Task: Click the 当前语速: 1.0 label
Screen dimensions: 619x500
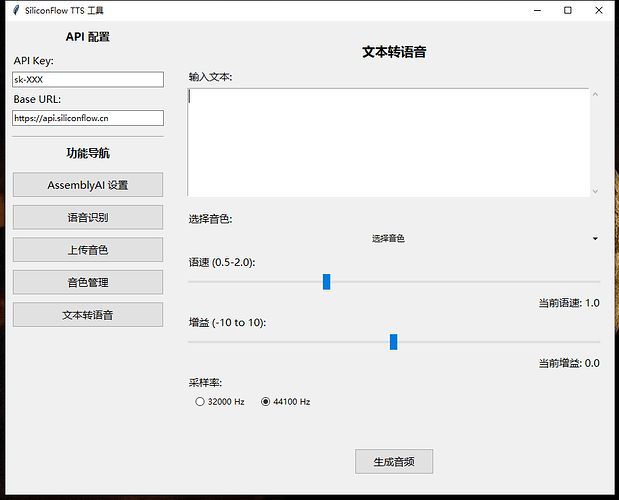Action: pos(569,303)
